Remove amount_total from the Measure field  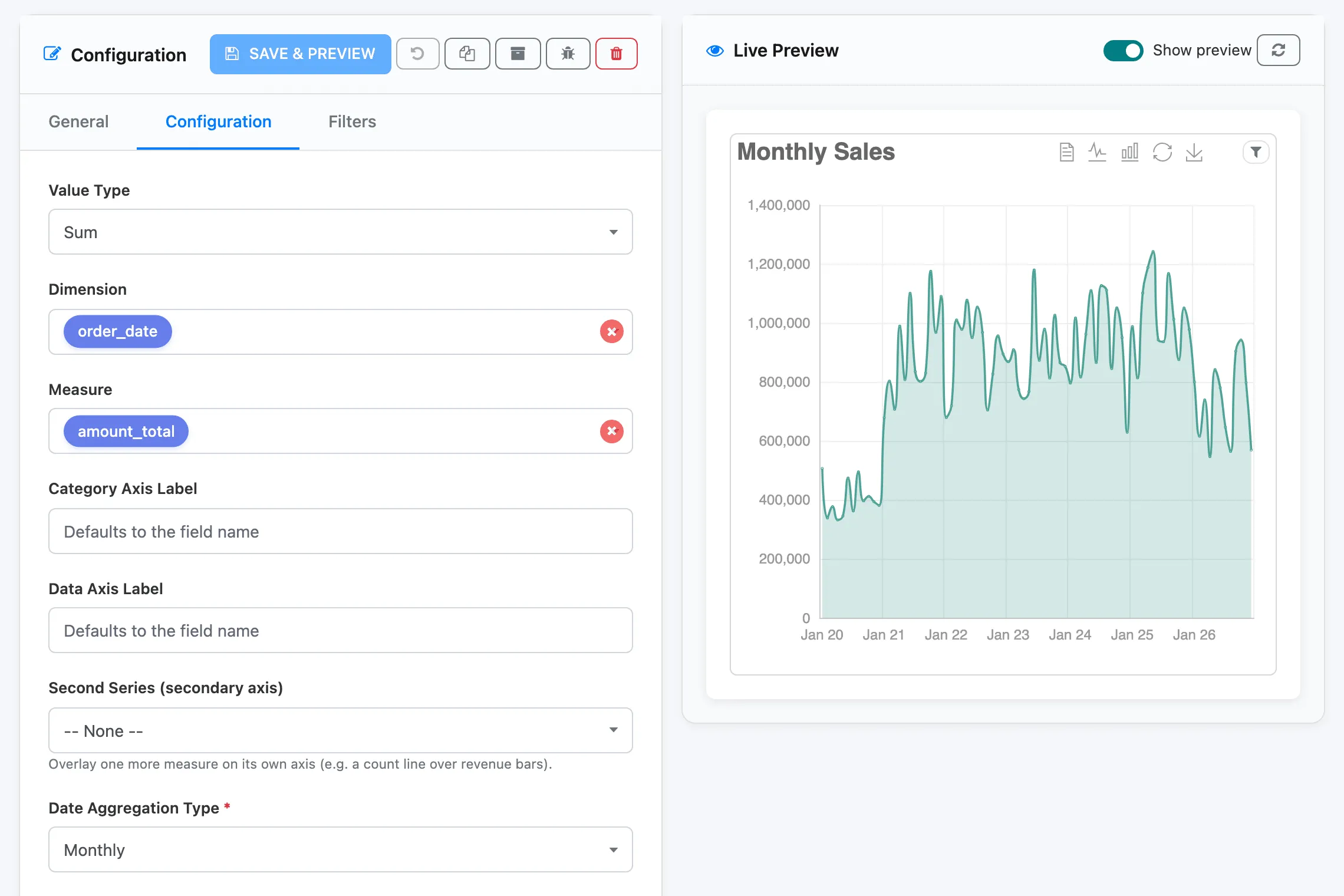coord(612,431)
